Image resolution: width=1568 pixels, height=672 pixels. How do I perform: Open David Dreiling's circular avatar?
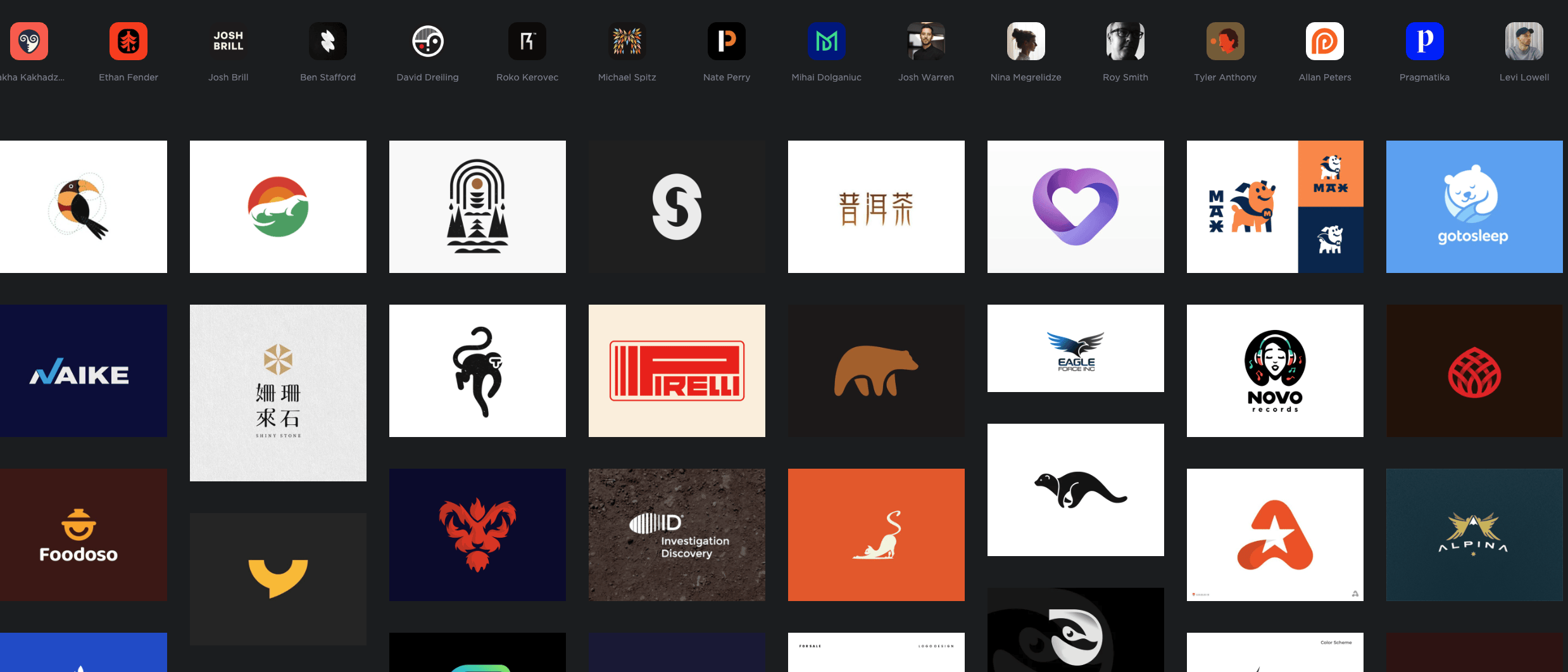428,41
